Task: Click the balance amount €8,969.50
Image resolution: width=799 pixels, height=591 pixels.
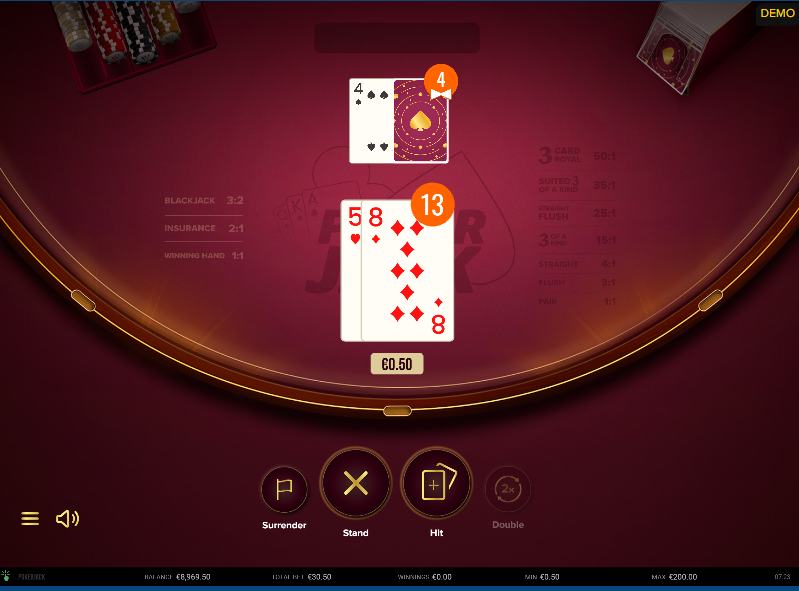Action: (x=193, y=577)
